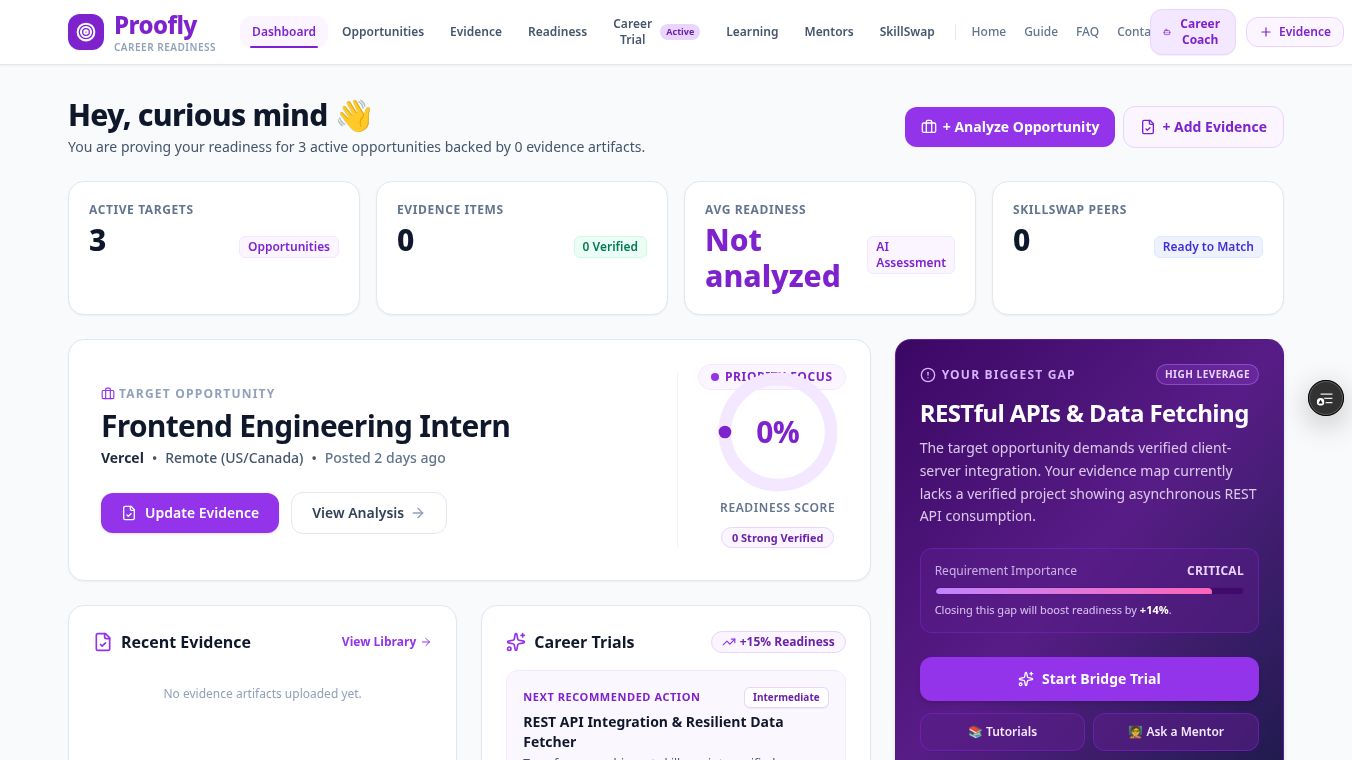1352x760 pixels.
Task: Open the View Library link
Action: point(386,642)
